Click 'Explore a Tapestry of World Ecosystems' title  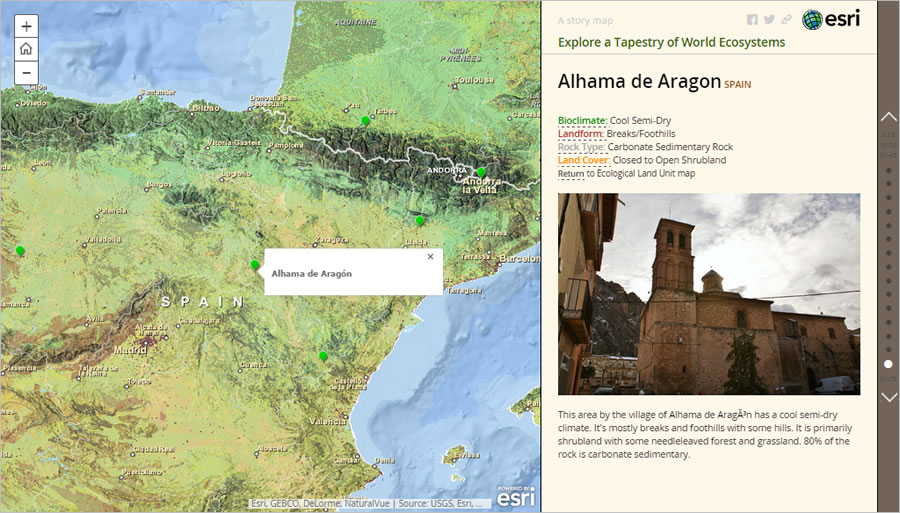(x=672, y=42)
